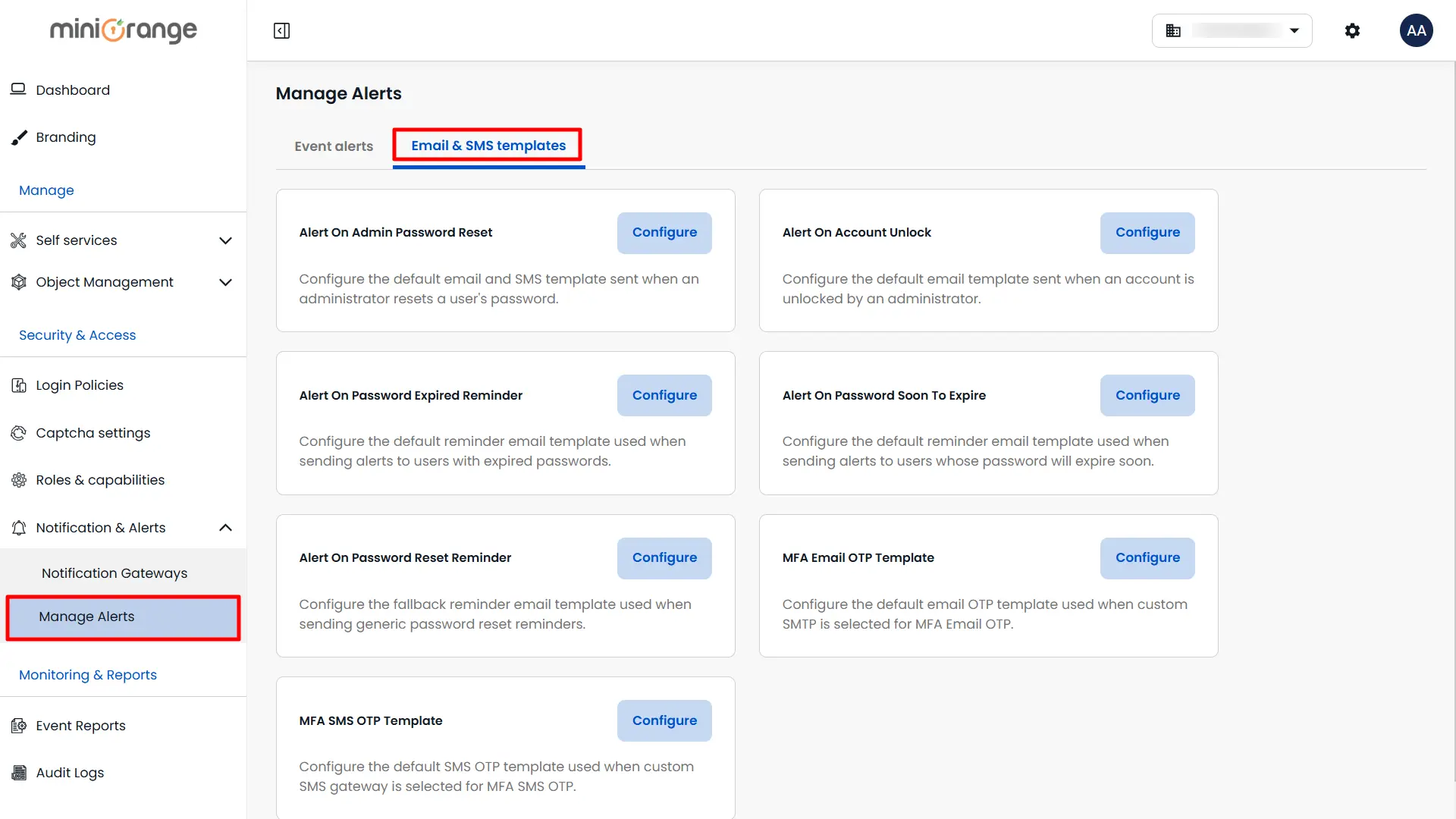This screenshot has height=819, width=1456.
Task: Open the AA user avatar menu
Action: coord(1416,31)
